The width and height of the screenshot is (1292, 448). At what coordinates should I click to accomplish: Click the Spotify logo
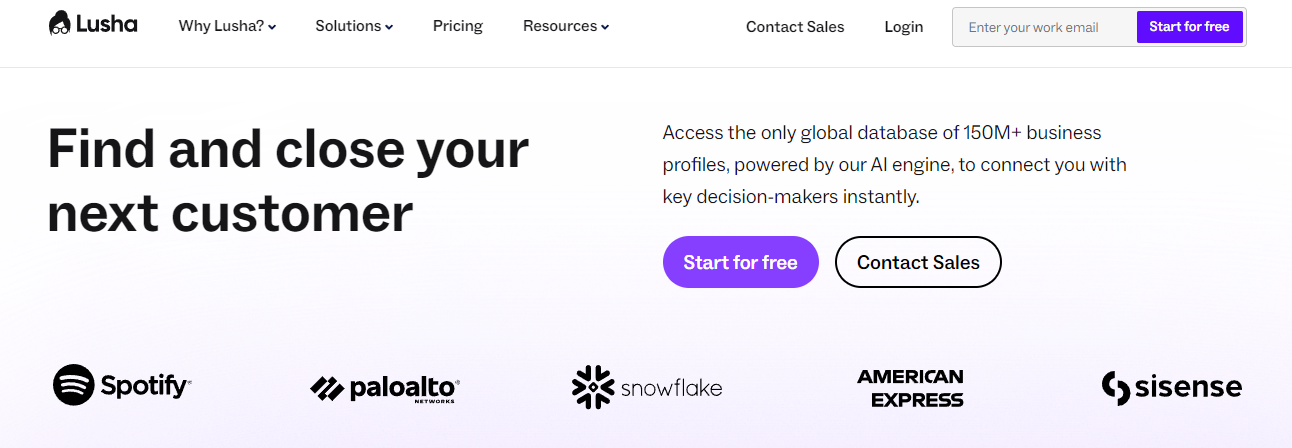(122, 385)
